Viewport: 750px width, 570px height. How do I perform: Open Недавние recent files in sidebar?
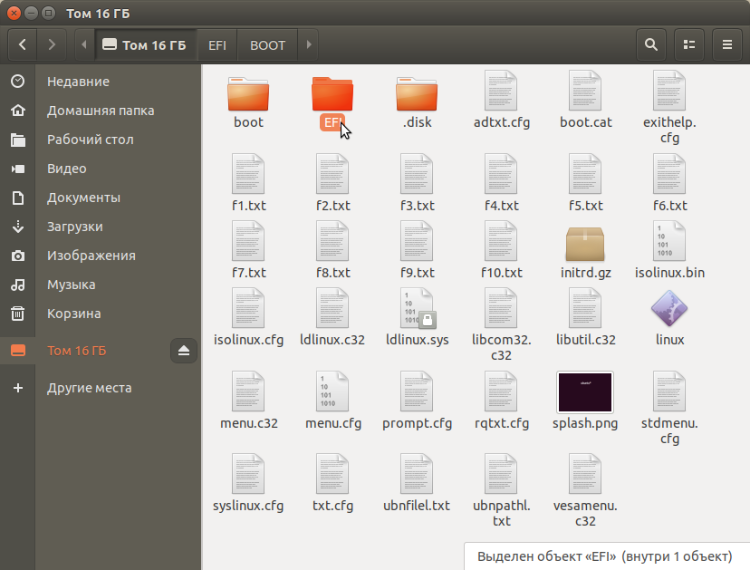tap(78, 82)
